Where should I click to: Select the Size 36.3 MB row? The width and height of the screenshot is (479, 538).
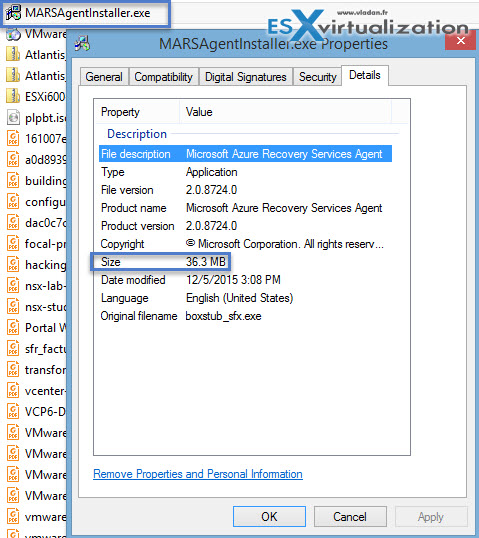pos(245,262)
